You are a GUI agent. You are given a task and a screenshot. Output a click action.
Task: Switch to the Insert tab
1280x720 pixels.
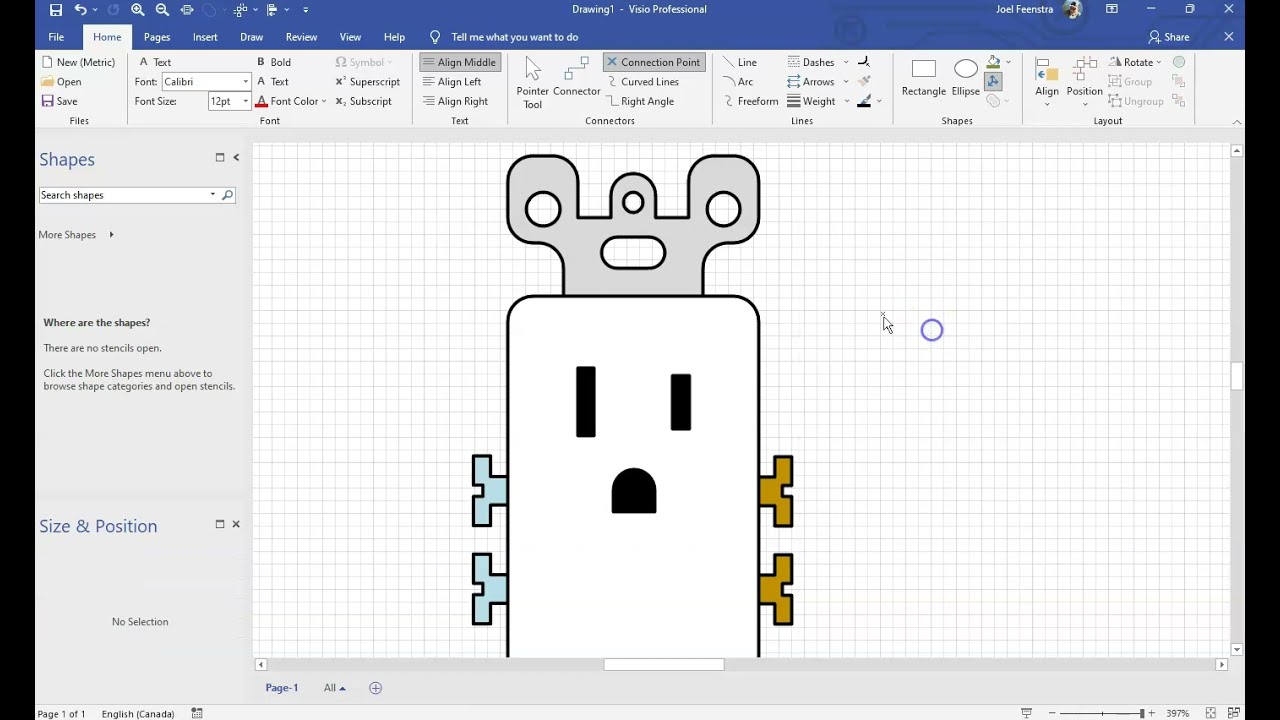[205, 37]
